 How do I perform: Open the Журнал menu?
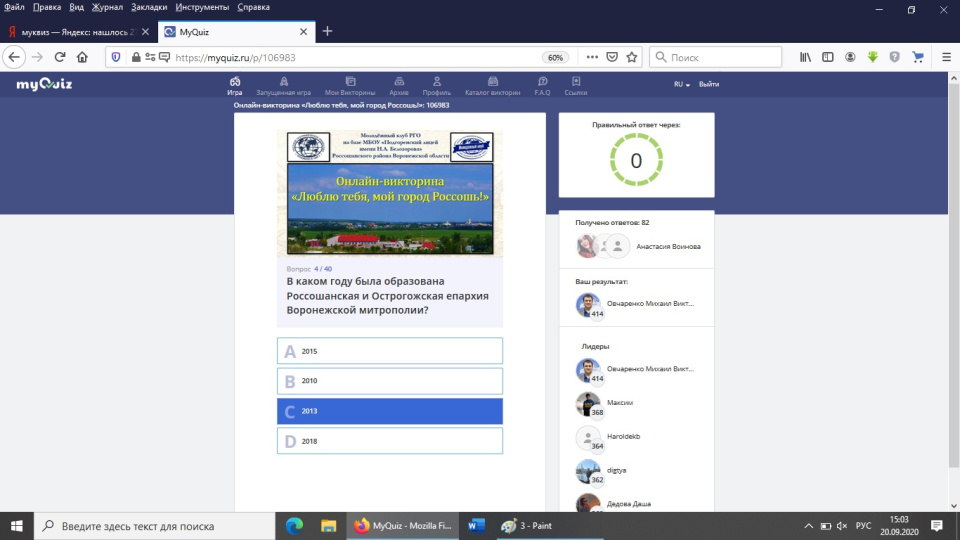point(107,7)
